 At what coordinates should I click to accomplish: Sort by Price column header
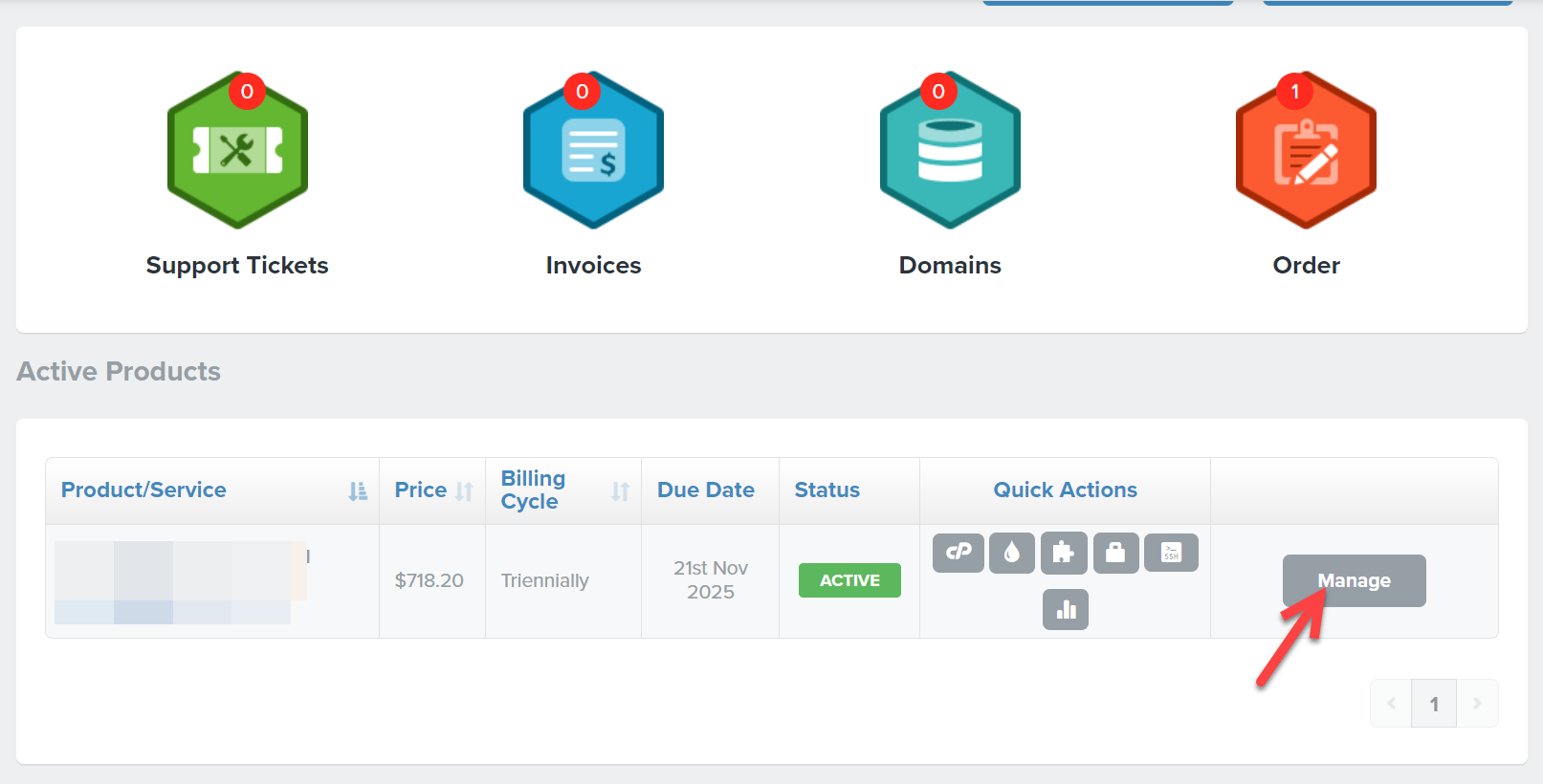[x=432, y=490]
